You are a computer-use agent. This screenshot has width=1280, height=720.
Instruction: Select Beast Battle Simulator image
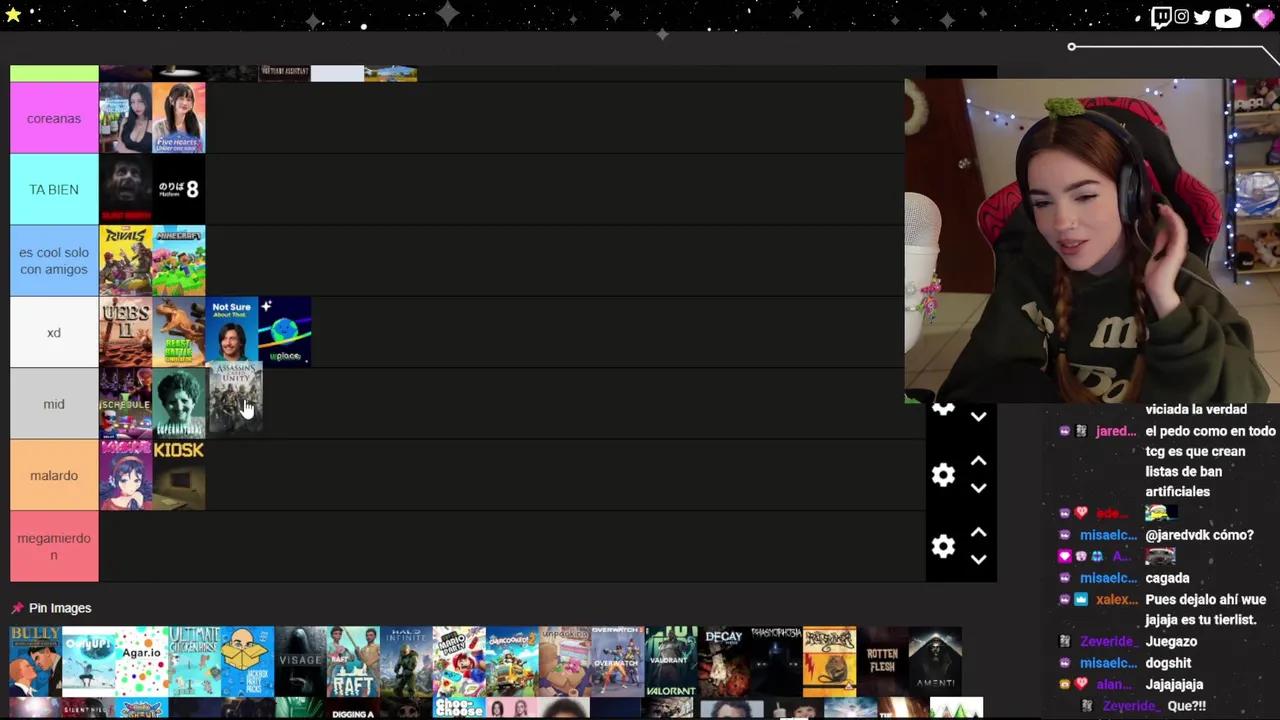tap(179, 332)
